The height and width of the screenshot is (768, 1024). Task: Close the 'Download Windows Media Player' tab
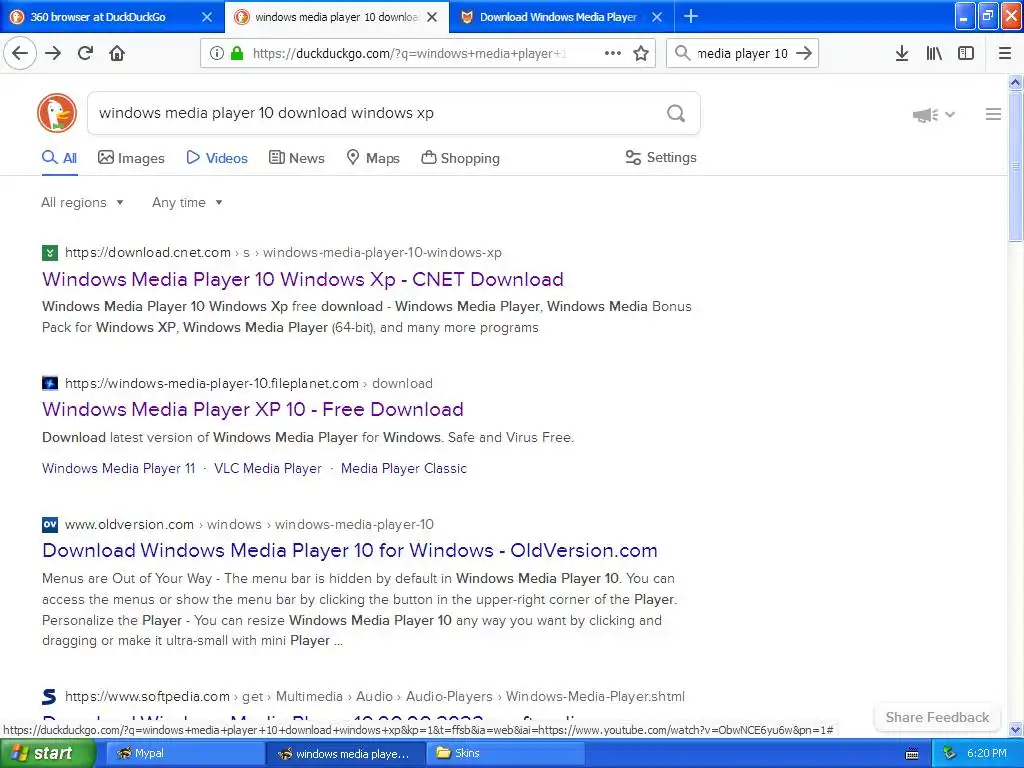pos(657,17)
